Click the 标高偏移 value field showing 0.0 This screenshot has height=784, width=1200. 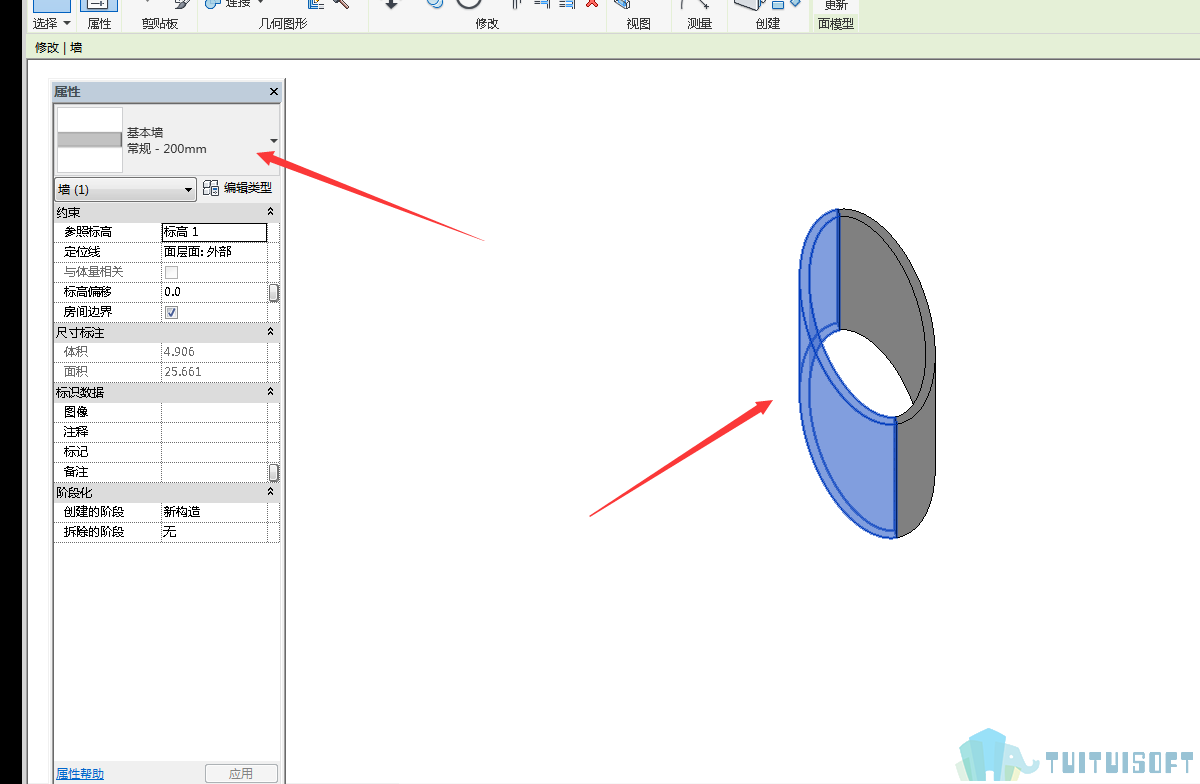[214, 292]
